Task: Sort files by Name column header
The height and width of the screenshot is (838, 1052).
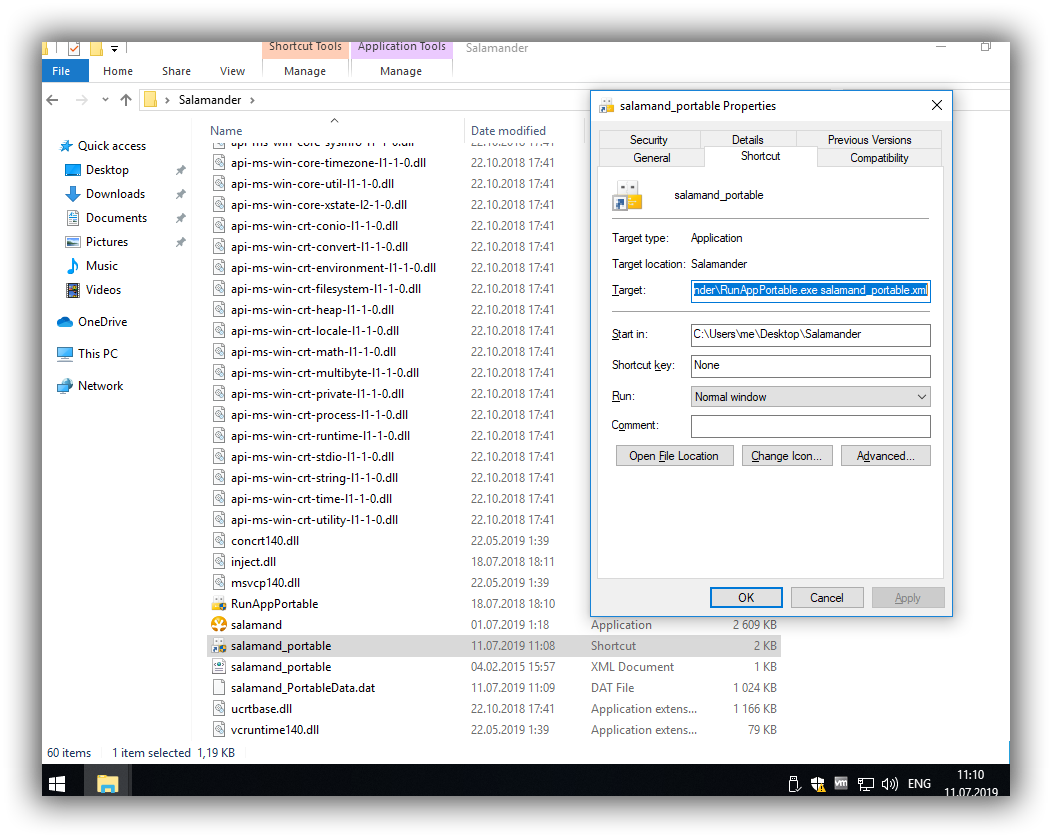Action: 226,131
